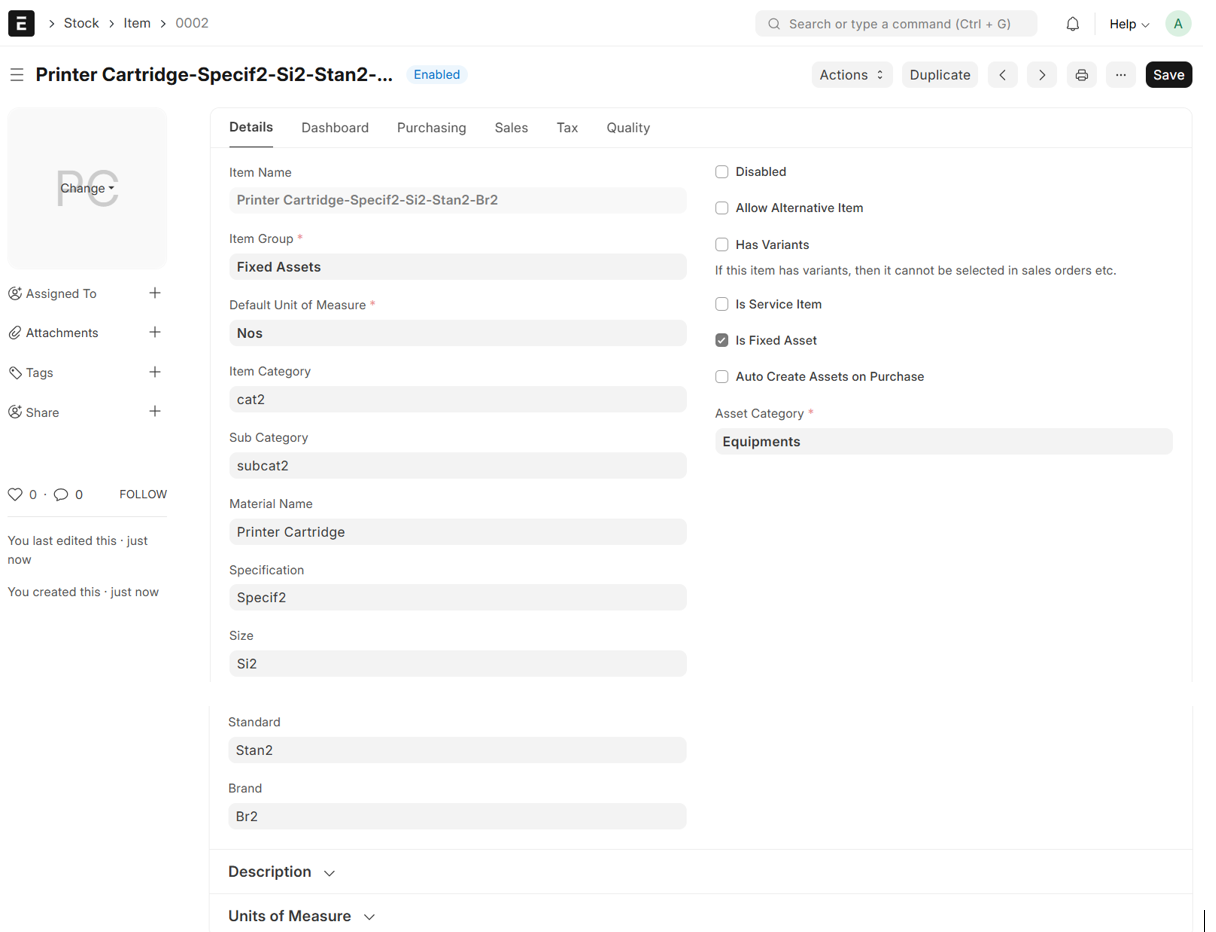
Task: Go to previous item with left arrow
Action: coord(1002,75)
